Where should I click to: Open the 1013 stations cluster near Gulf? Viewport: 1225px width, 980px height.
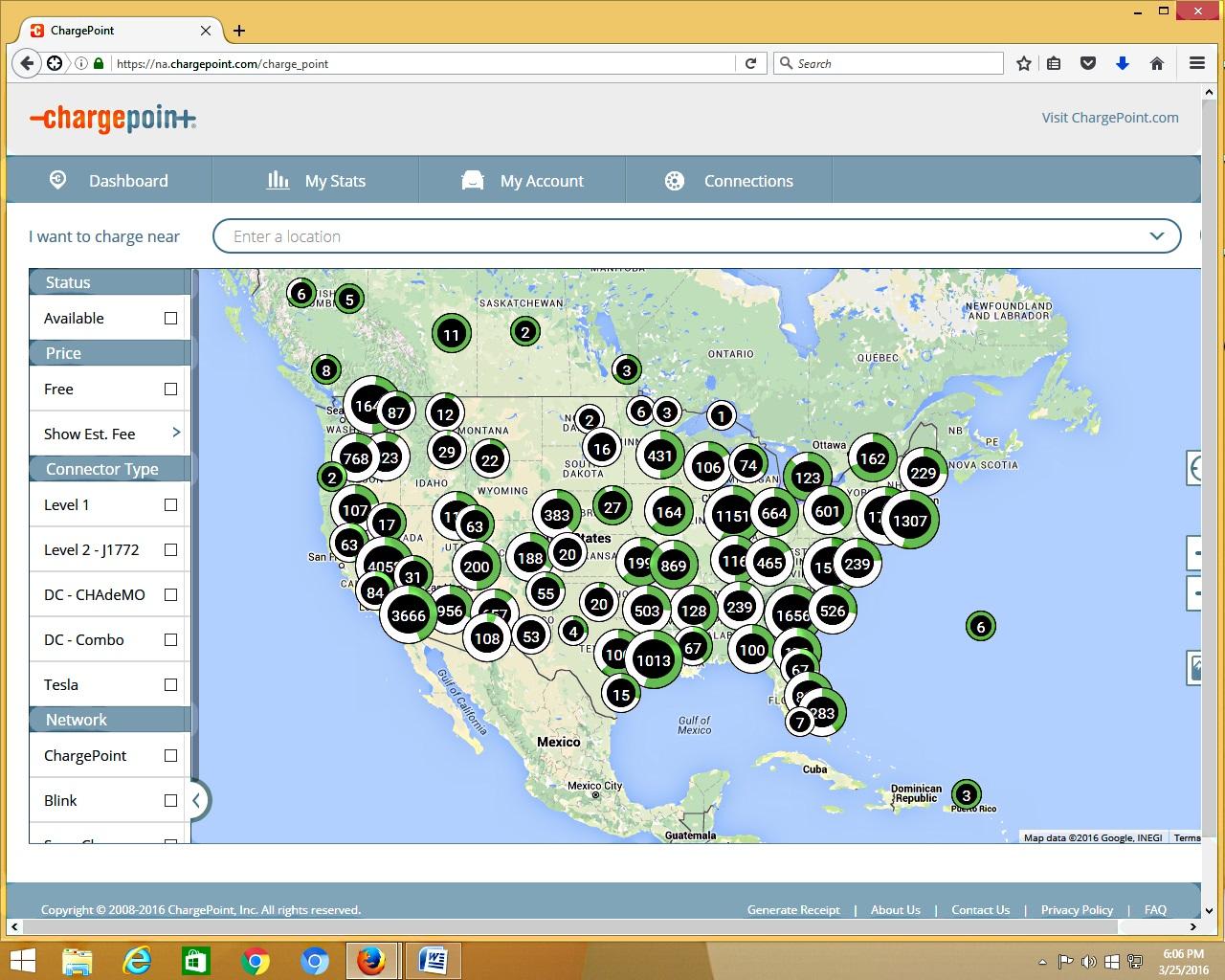click(654, 660)
